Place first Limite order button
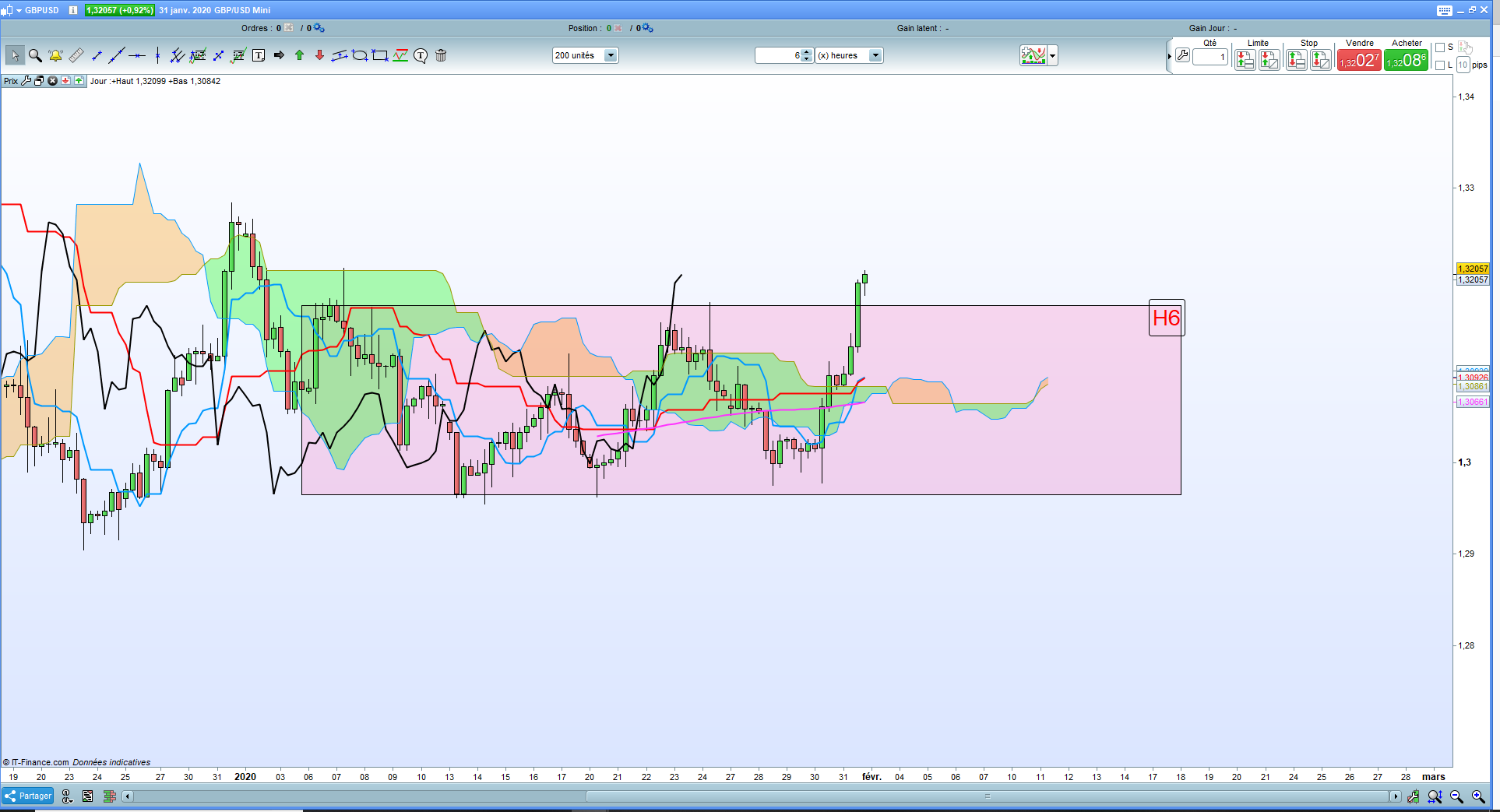The height and width of the screenshot is (812, 1500). 1245,60
